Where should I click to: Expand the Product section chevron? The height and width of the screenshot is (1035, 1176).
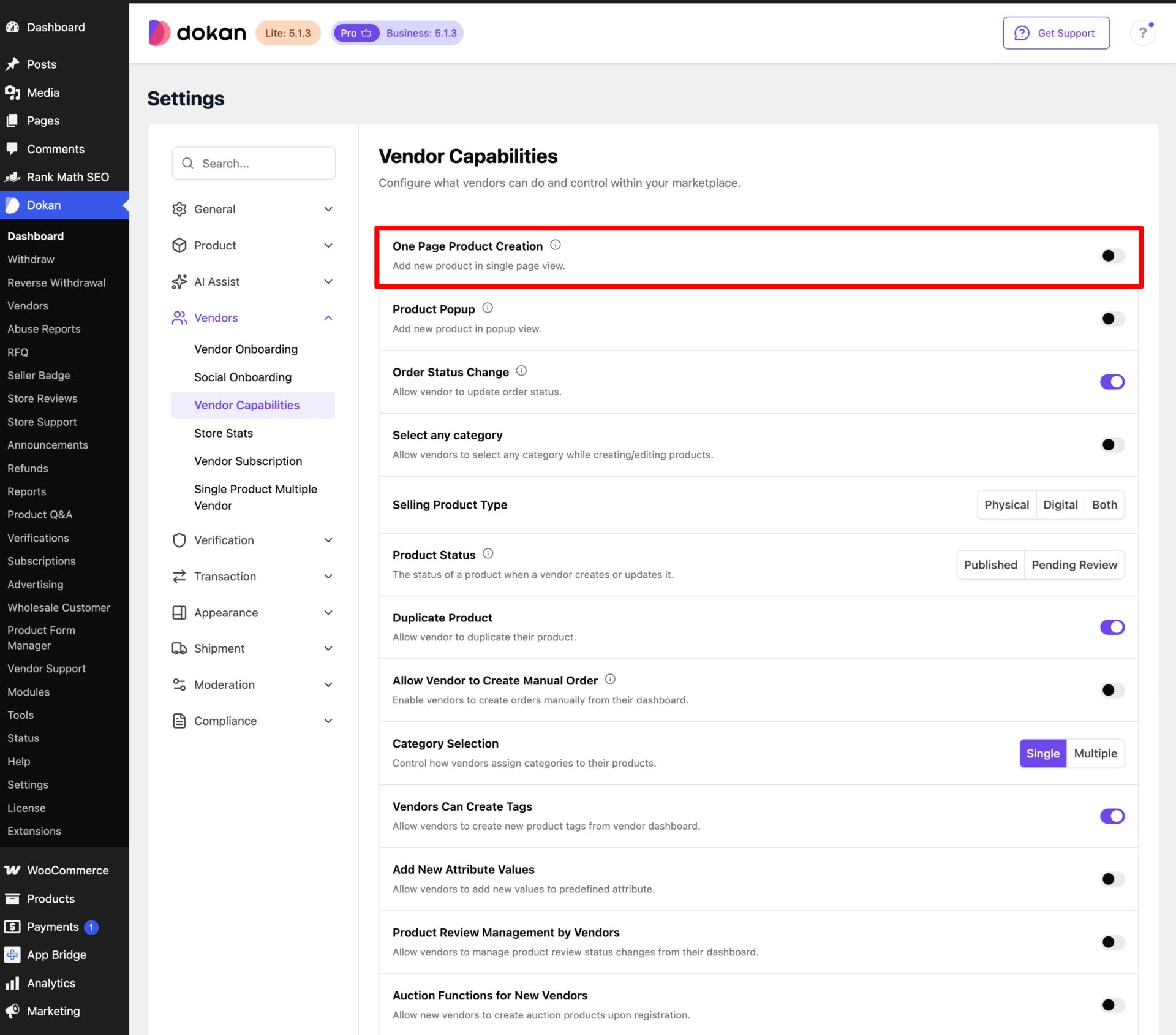pyautogui.click(x=328, y=246)
